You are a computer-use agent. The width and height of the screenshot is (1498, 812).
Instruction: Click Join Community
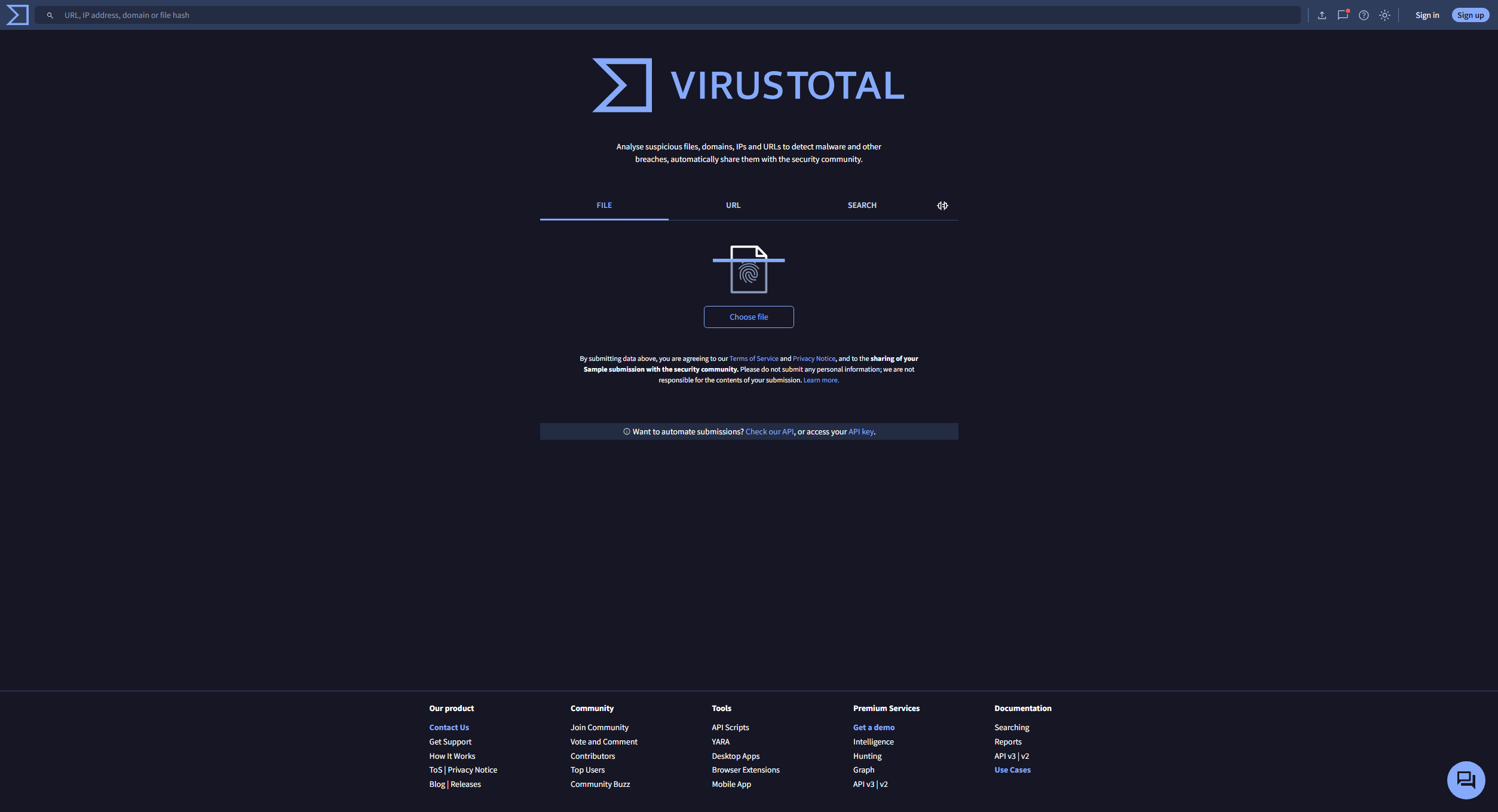[599, 727]
